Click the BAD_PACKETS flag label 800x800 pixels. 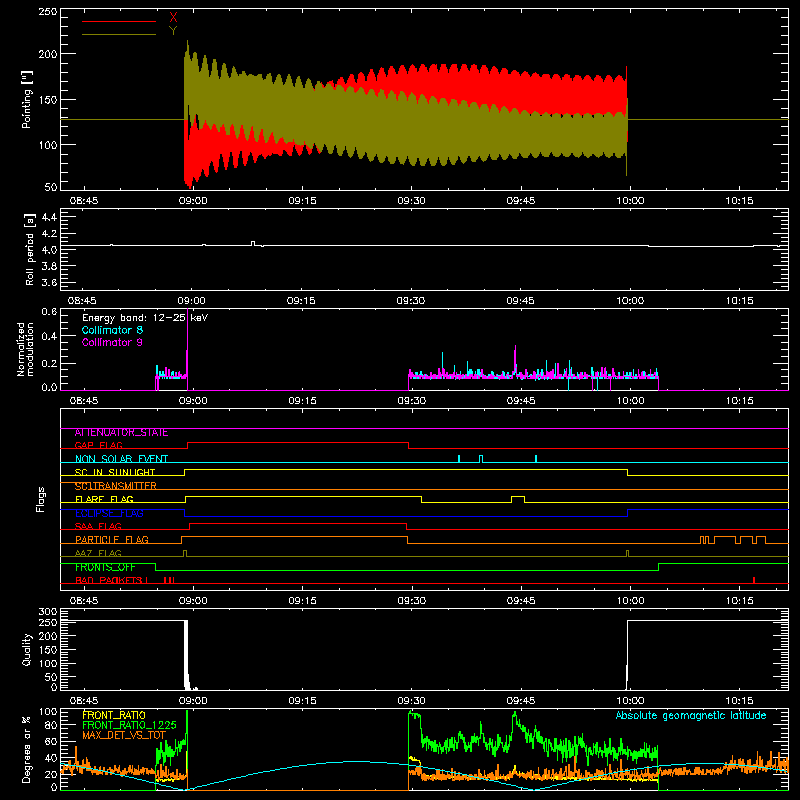(x=111, y=580)
